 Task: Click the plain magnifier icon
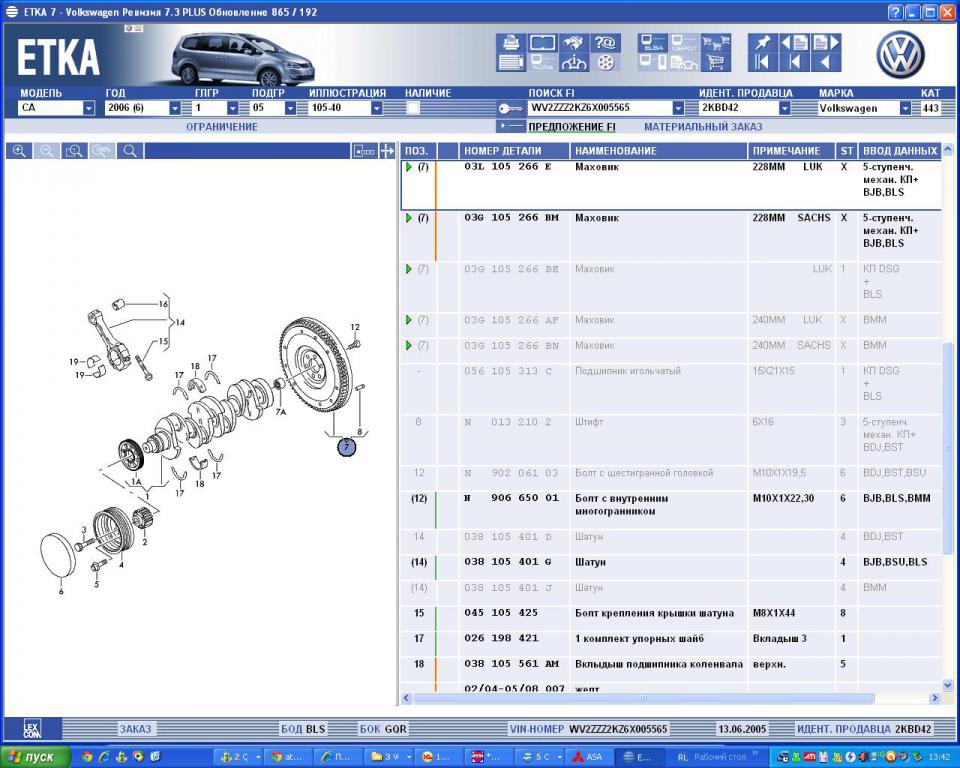[130, 151]
